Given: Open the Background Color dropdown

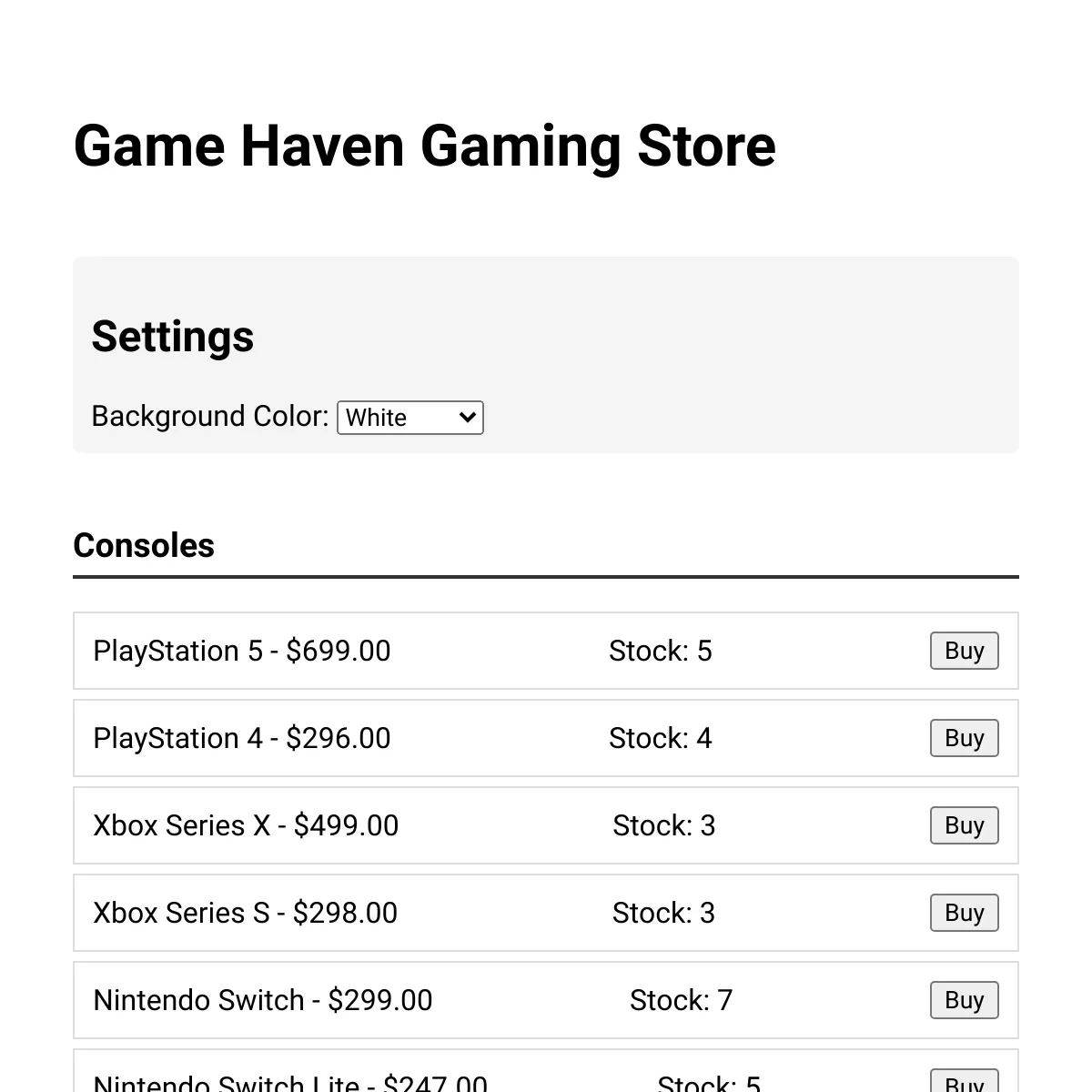Looking at the screenshot, I should pyautogui.click(x=410, y=418).
